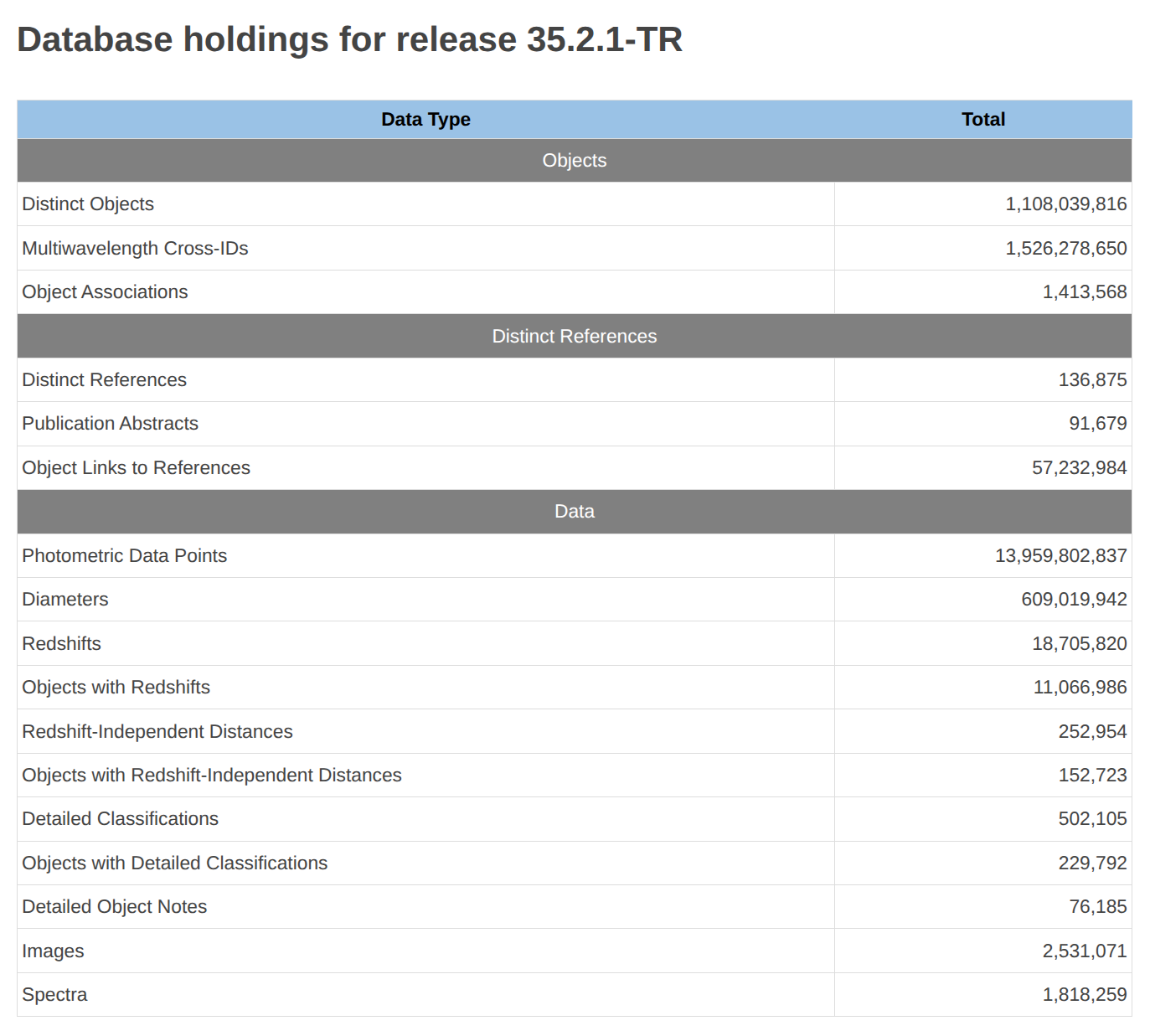1150x1036 pixels.
Task: Click the Photometric Data Points total value
Action: coord(1060,556)
